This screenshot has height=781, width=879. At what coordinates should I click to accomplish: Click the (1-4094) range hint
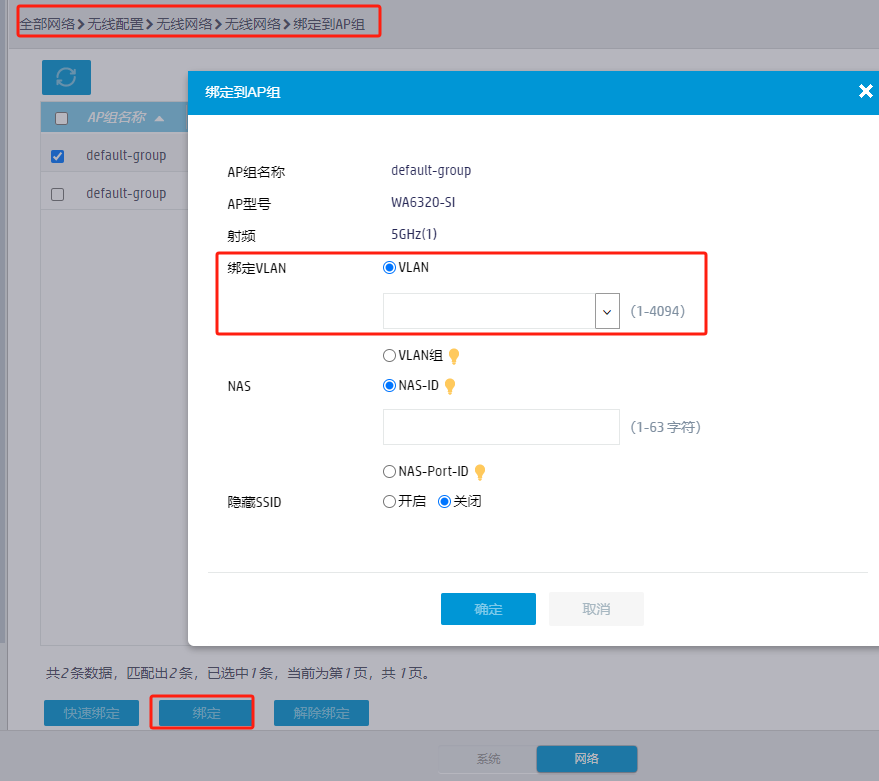(x=658, y=311)
